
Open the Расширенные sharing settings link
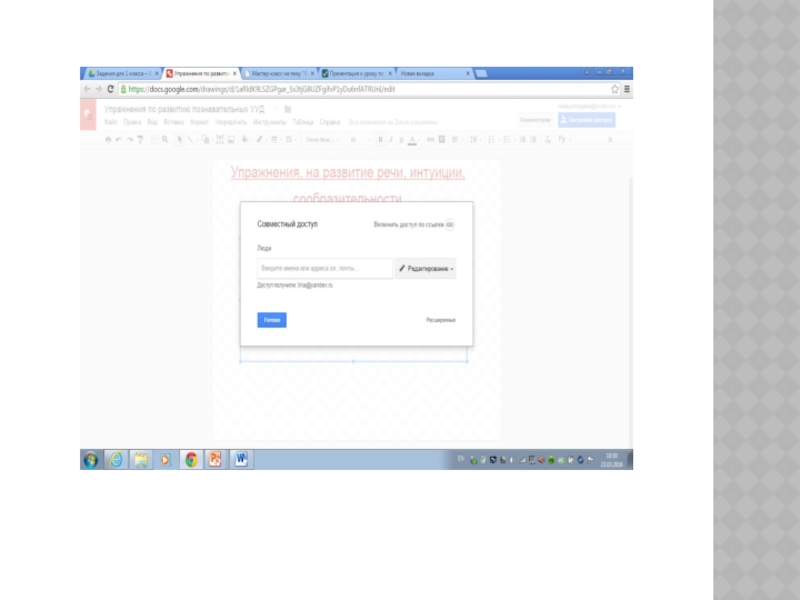click(x=440, y=320)
